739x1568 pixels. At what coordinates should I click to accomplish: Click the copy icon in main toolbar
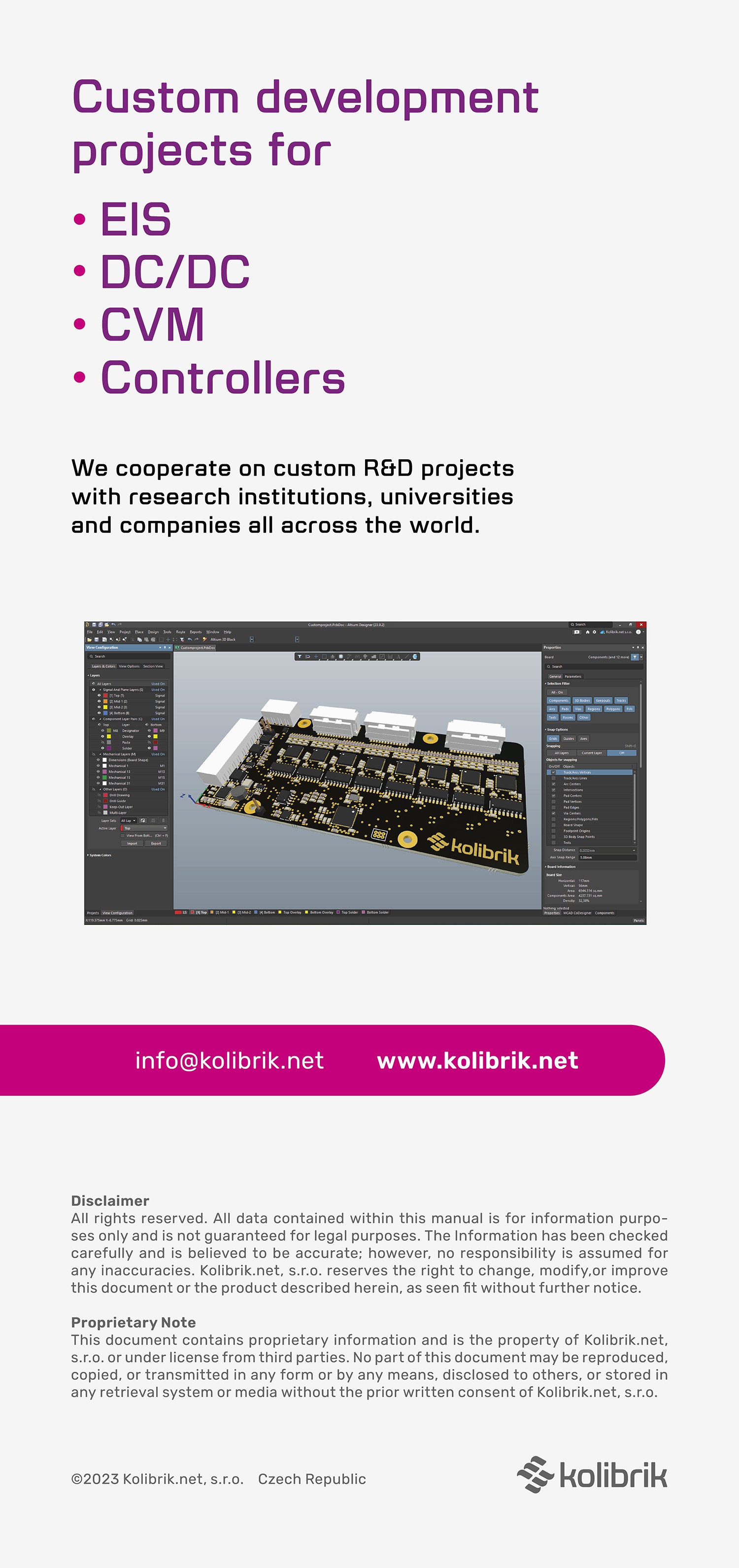[139, 640]
